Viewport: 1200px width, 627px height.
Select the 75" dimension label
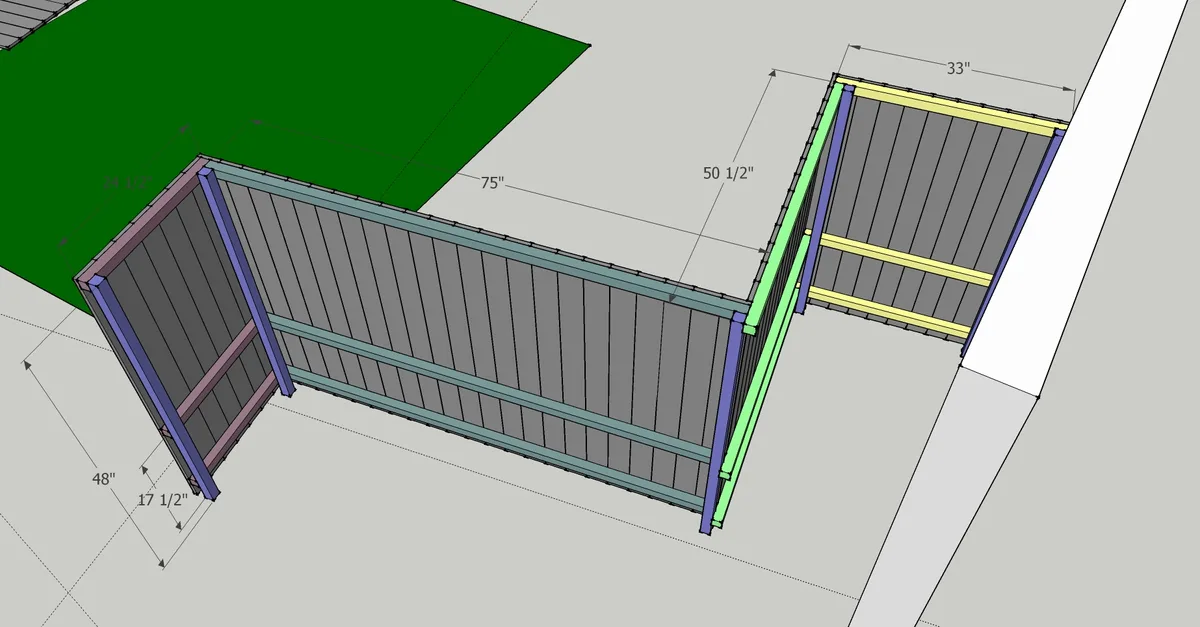pos(492,183)
